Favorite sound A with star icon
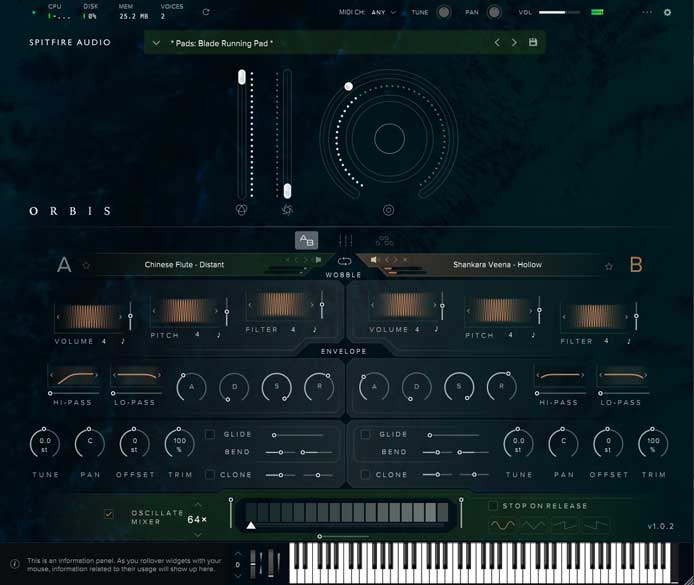This screenshot has width=694, height=585. point(86,266)
